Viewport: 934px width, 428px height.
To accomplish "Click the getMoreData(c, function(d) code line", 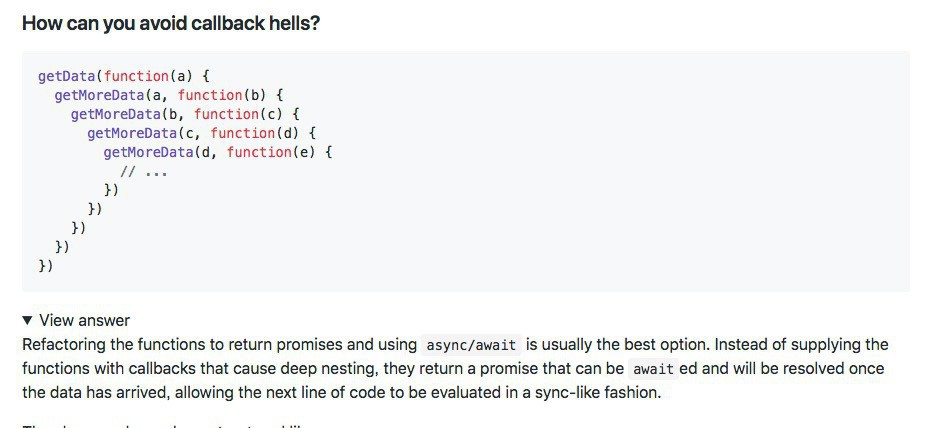I will point(201,133).
